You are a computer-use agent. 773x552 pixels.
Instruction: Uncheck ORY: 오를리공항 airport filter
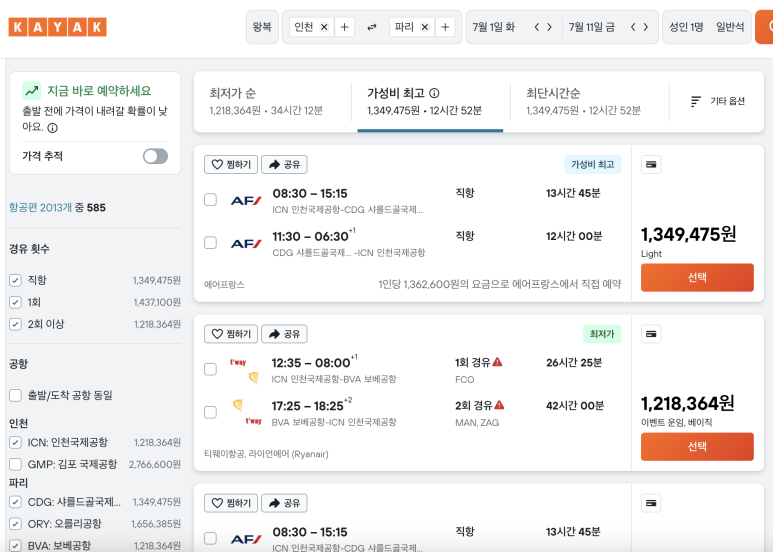(x=15, y=524)
